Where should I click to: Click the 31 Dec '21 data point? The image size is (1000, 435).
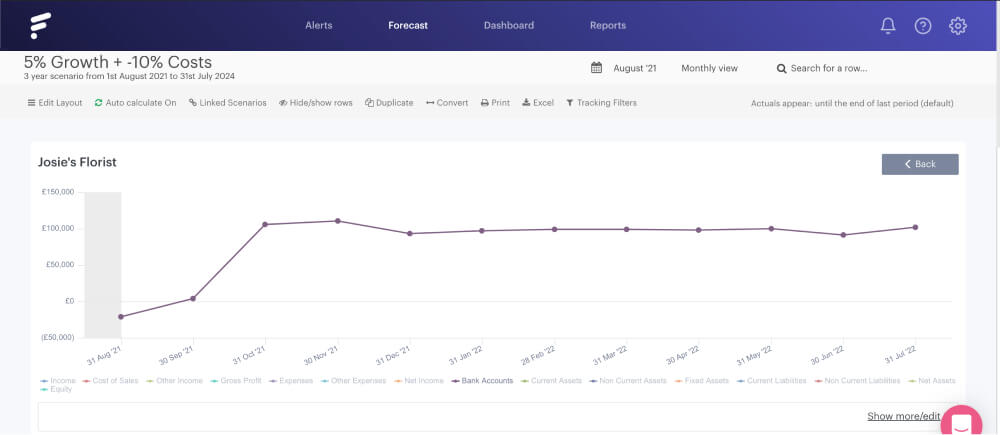pos(409,233)
